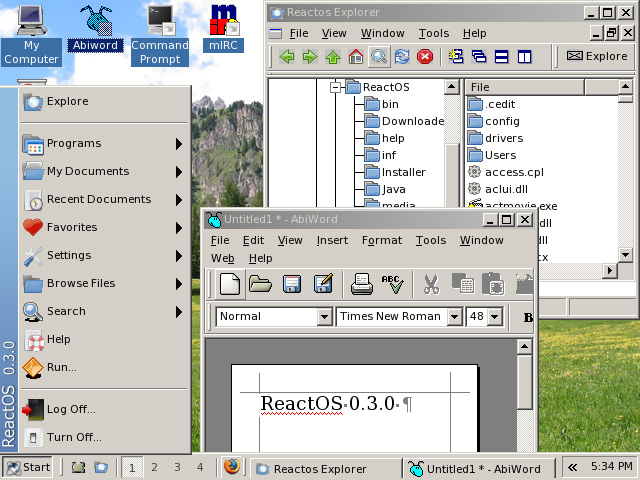Image resolution: width=640 pixels, height=480 pixels.
Task: Click the AbiWord document vertical scrollbar up arrow
Action: 525,348
